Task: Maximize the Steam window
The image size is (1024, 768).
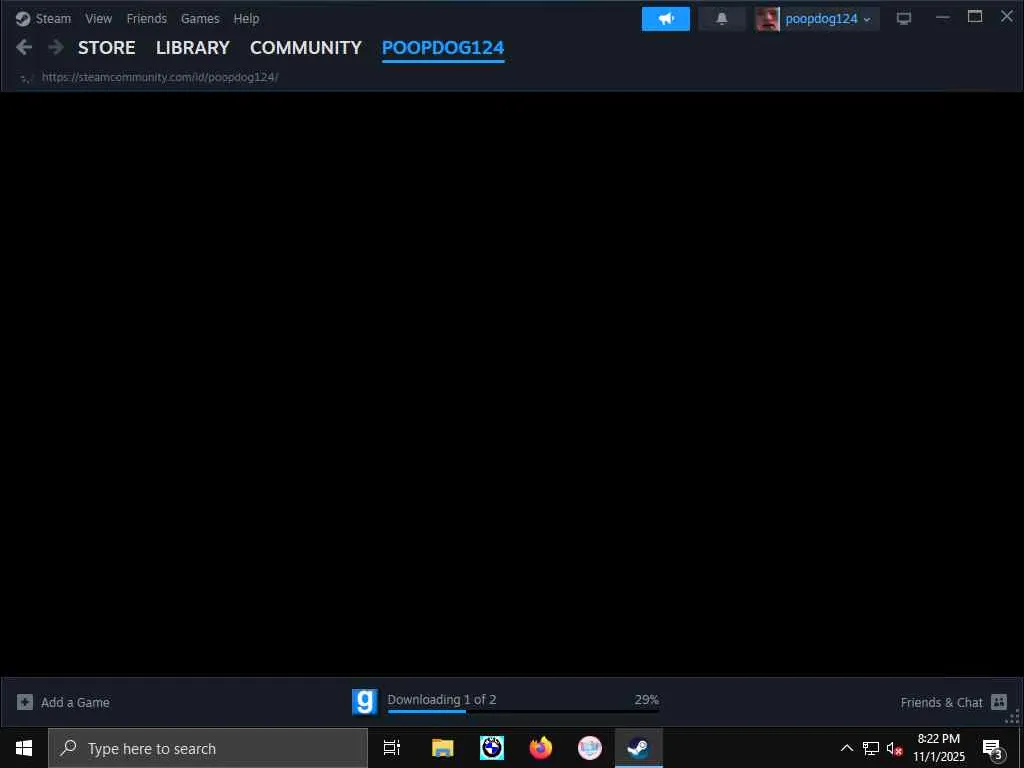Action: [974, 17]
